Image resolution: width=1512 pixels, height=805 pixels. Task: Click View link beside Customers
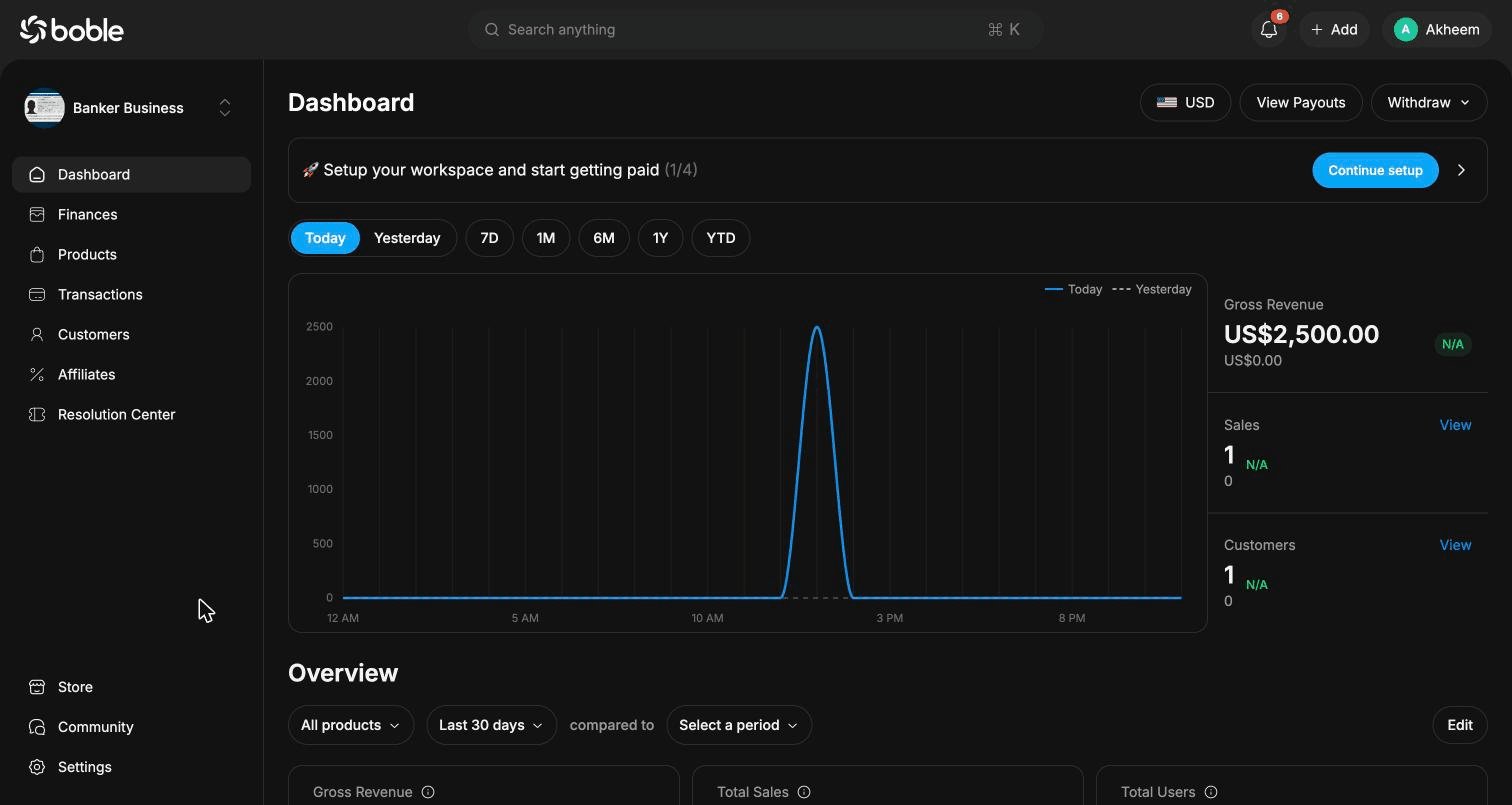[x=1455, y=545]
